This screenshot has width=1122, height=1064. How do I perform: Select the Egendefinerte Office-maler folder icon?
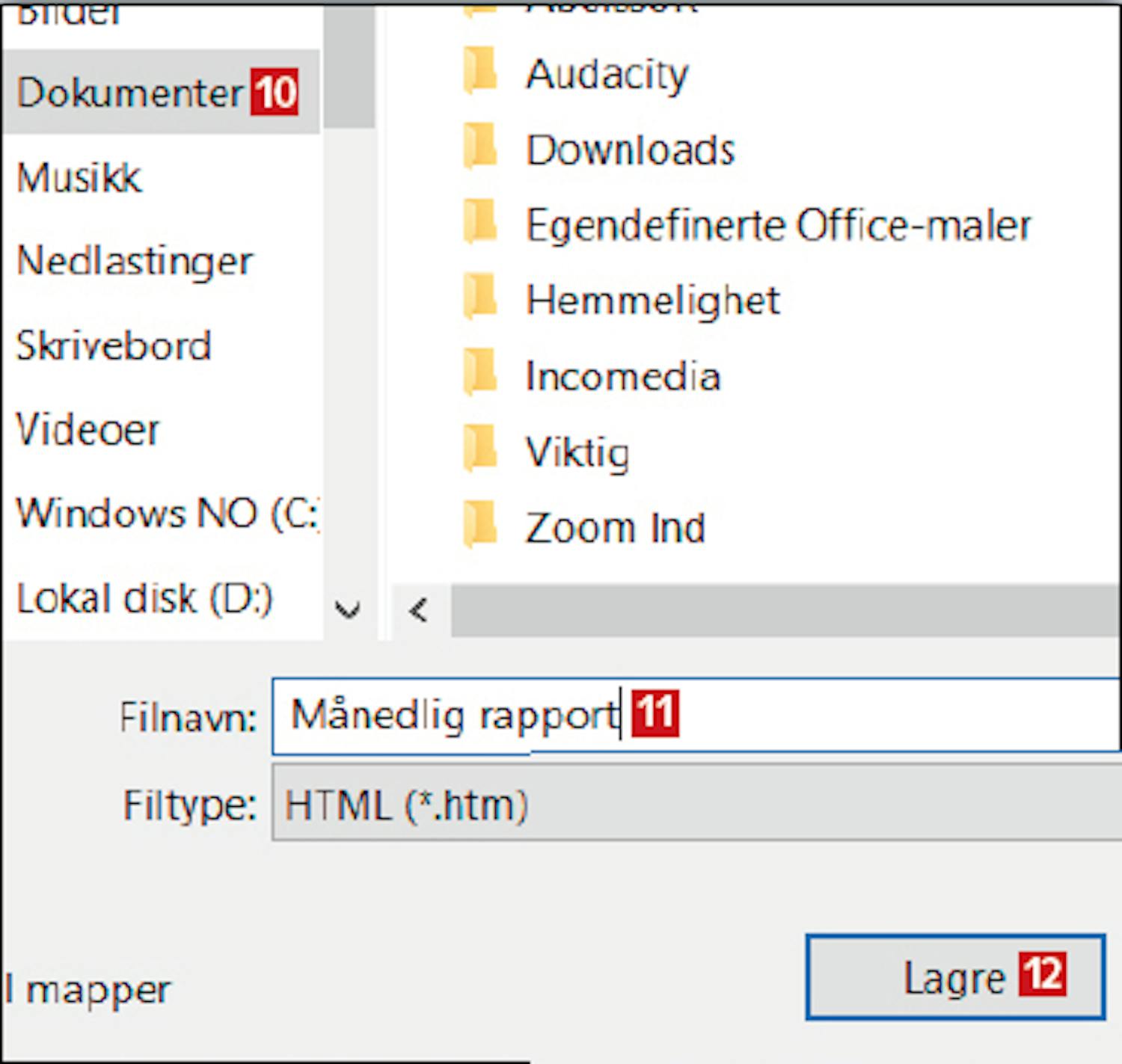tap(479, 224)
